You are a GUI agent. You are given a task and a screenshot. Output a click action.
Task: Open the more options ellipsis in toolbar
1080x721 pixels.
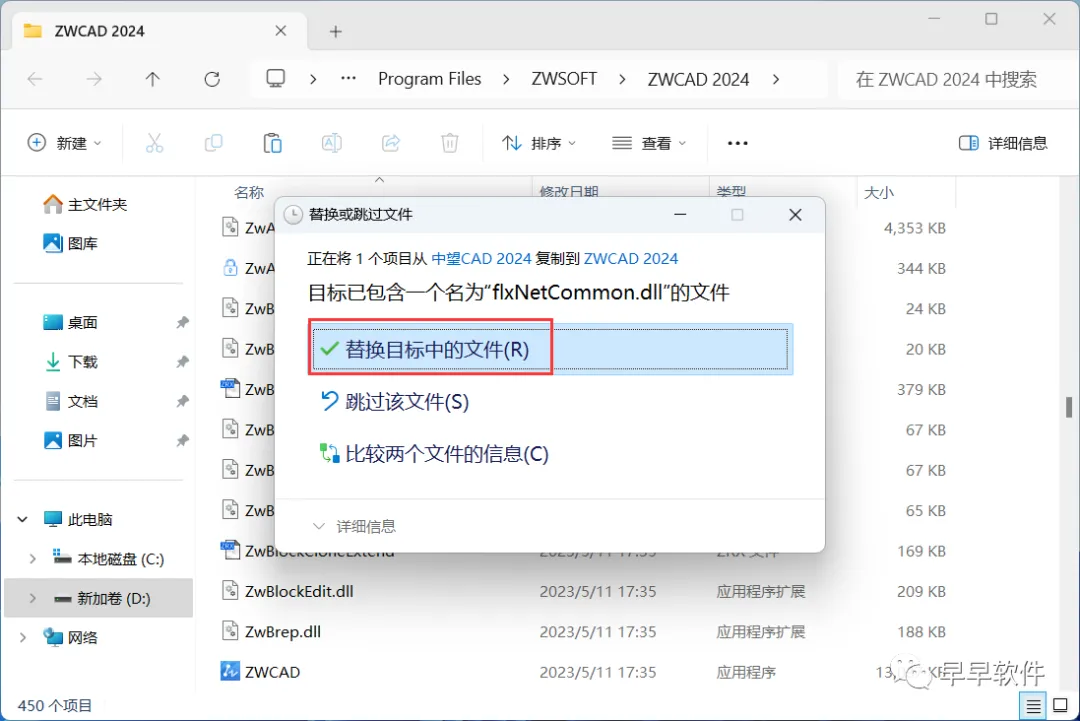737,143
